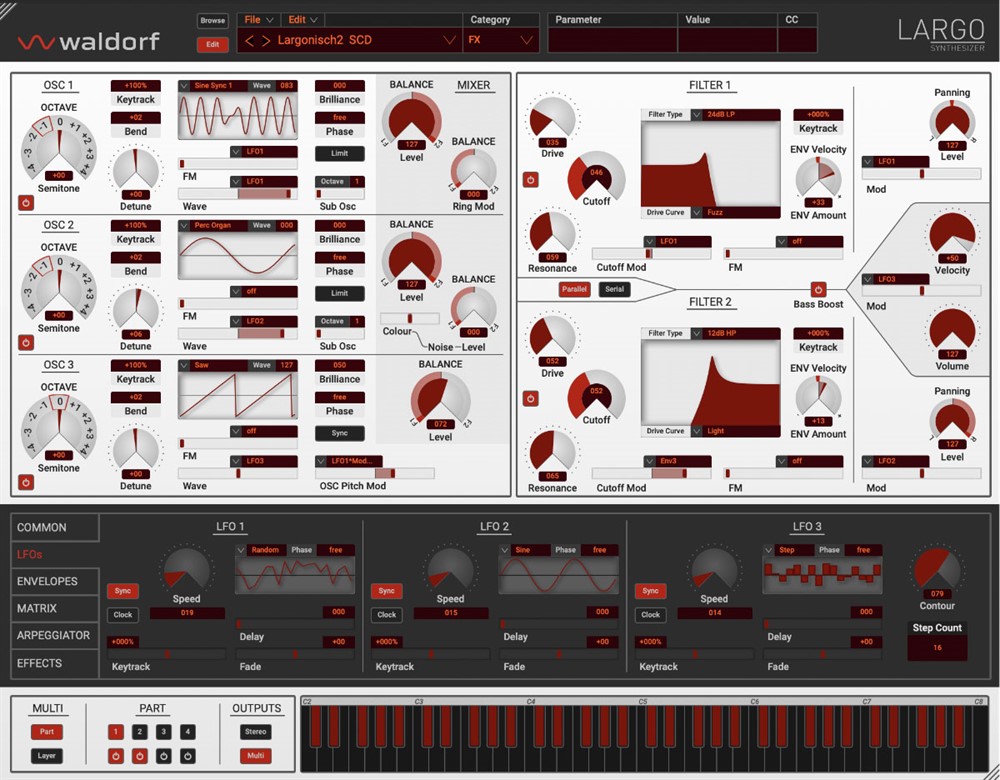The width and height of the screenshot is (1000, 780).
Task: Toggle the OSC 1 power button
Action: click(x=26, y=202)
